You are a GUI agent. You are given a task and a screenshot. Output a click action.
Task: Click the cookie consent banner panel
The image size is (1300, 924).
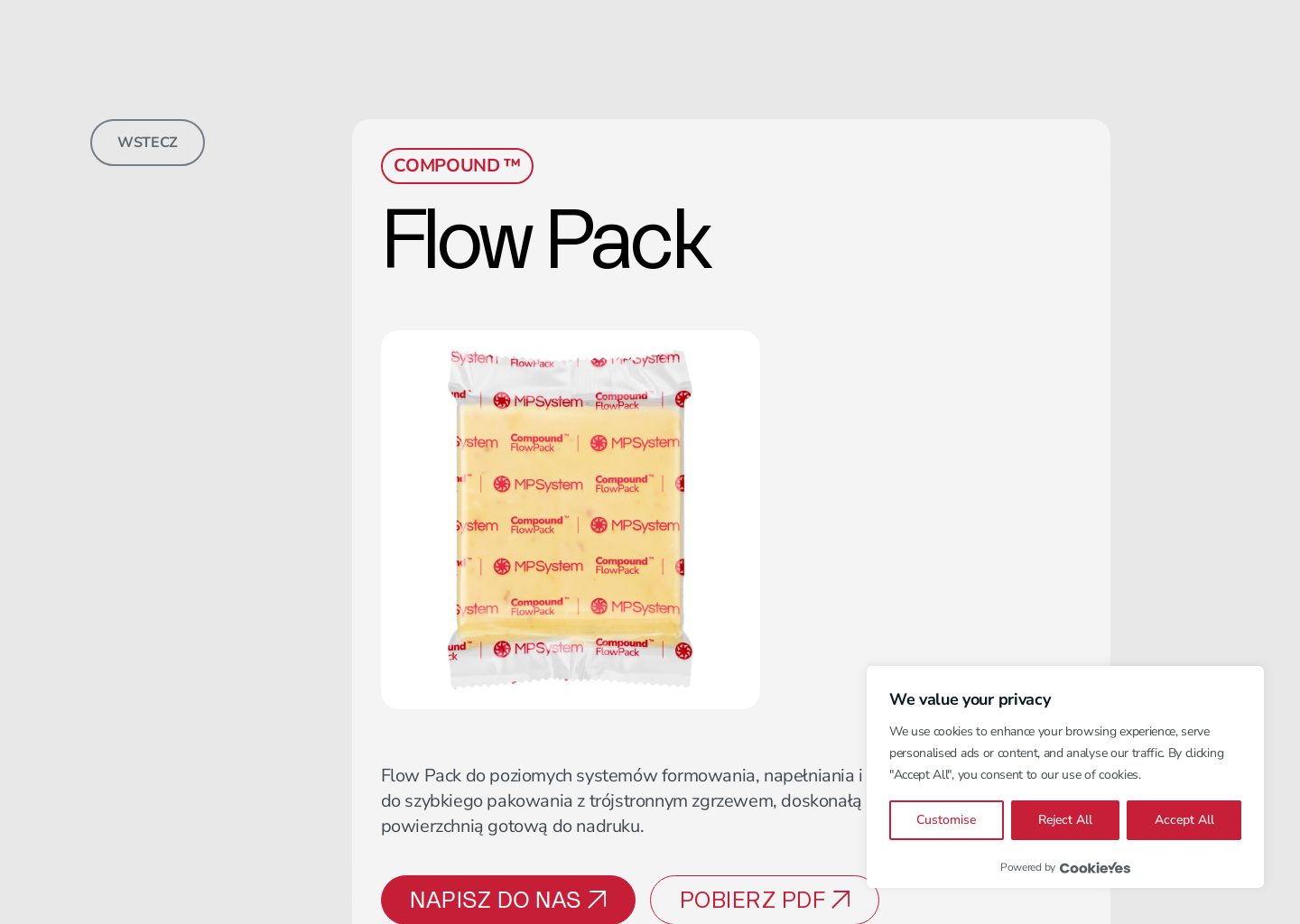(x=1065, y=776)
